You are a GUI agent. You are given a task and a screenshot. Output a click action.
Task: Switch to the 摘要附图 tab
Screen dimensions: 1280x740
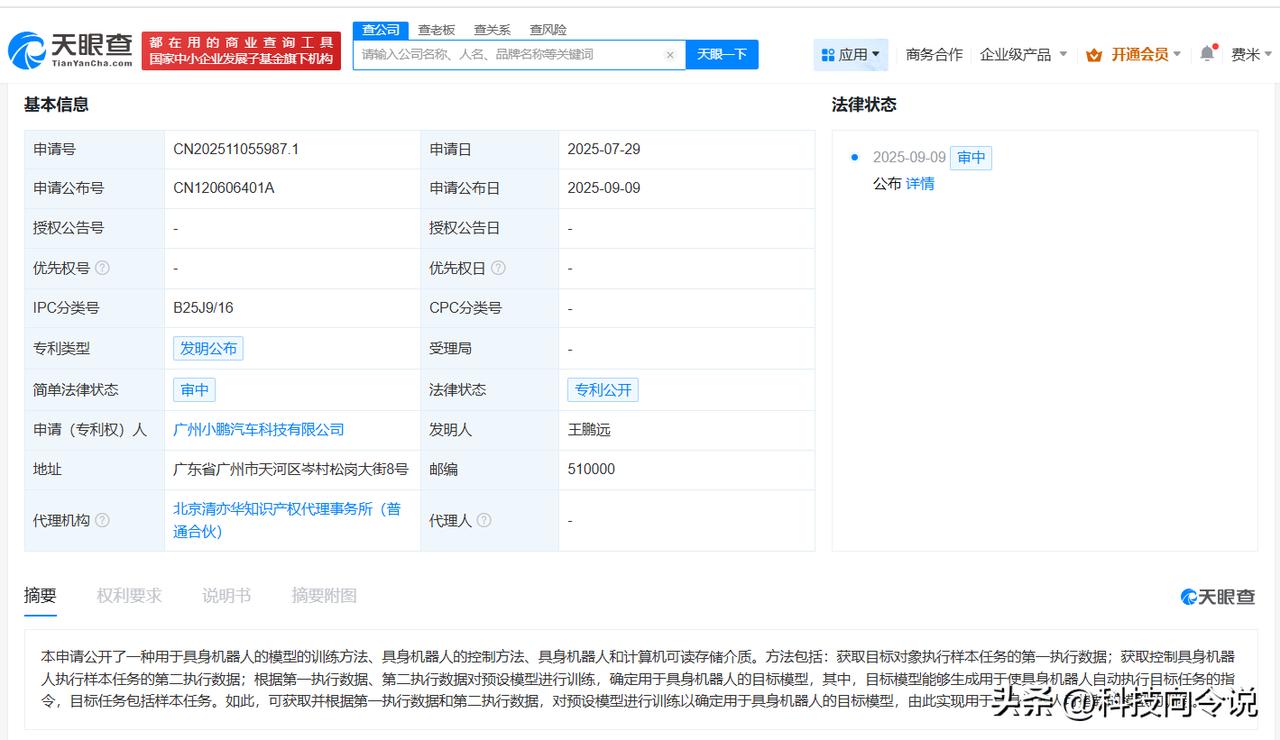coord(324,595)
